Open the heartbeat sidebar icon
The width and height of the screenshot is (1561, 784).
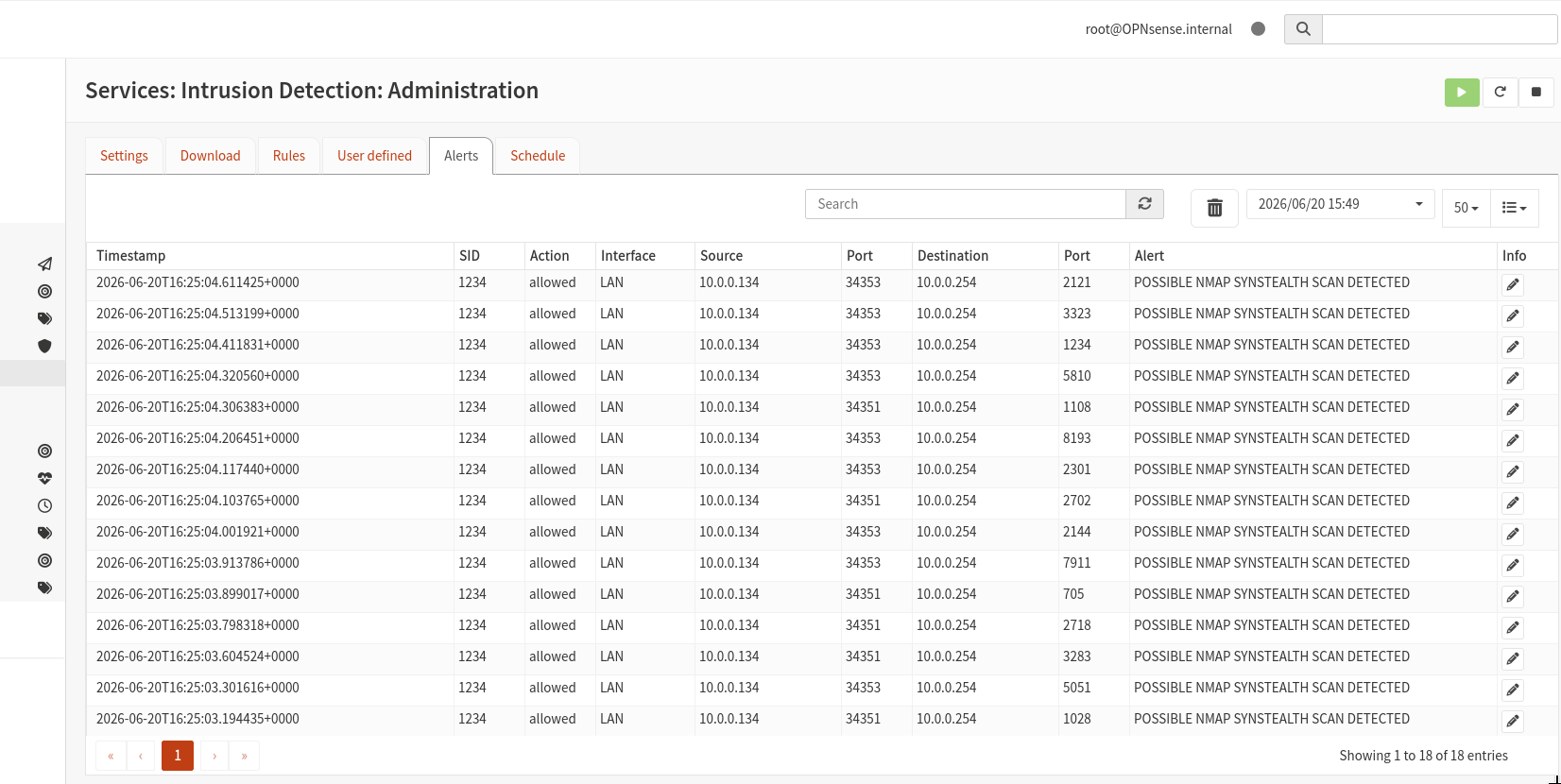click(x=44, y=478)
